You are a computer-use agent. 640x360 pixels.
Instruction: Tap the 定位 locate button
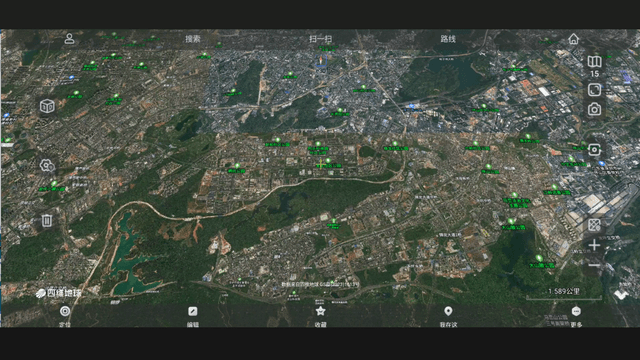(x=65, y=316)
